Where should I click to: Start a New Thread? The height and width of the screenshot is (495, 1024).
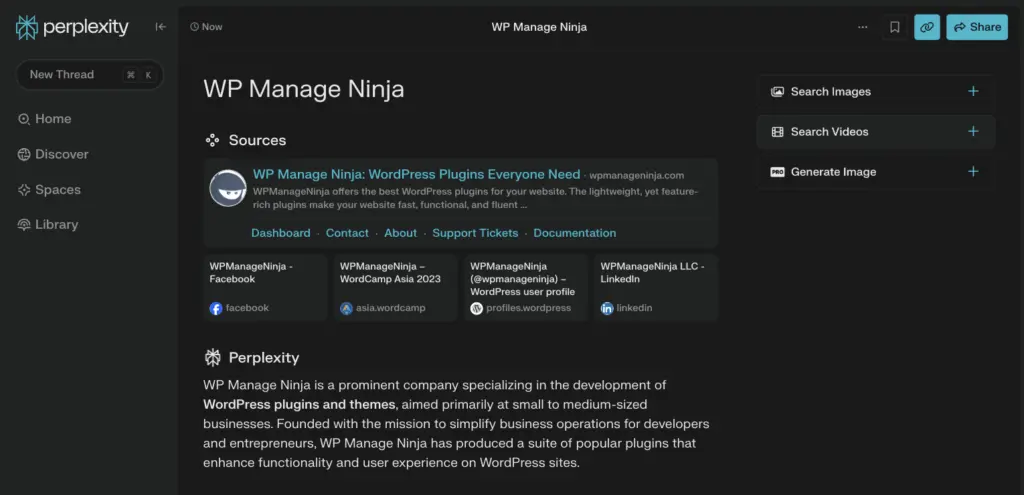pos(89,74)
